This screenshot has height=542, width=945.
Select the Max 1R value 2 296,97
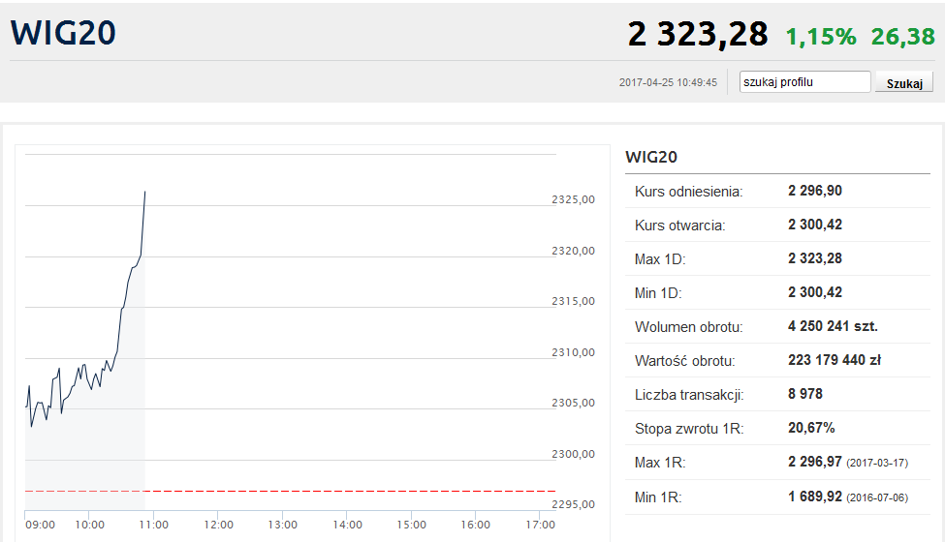[815, 461]
